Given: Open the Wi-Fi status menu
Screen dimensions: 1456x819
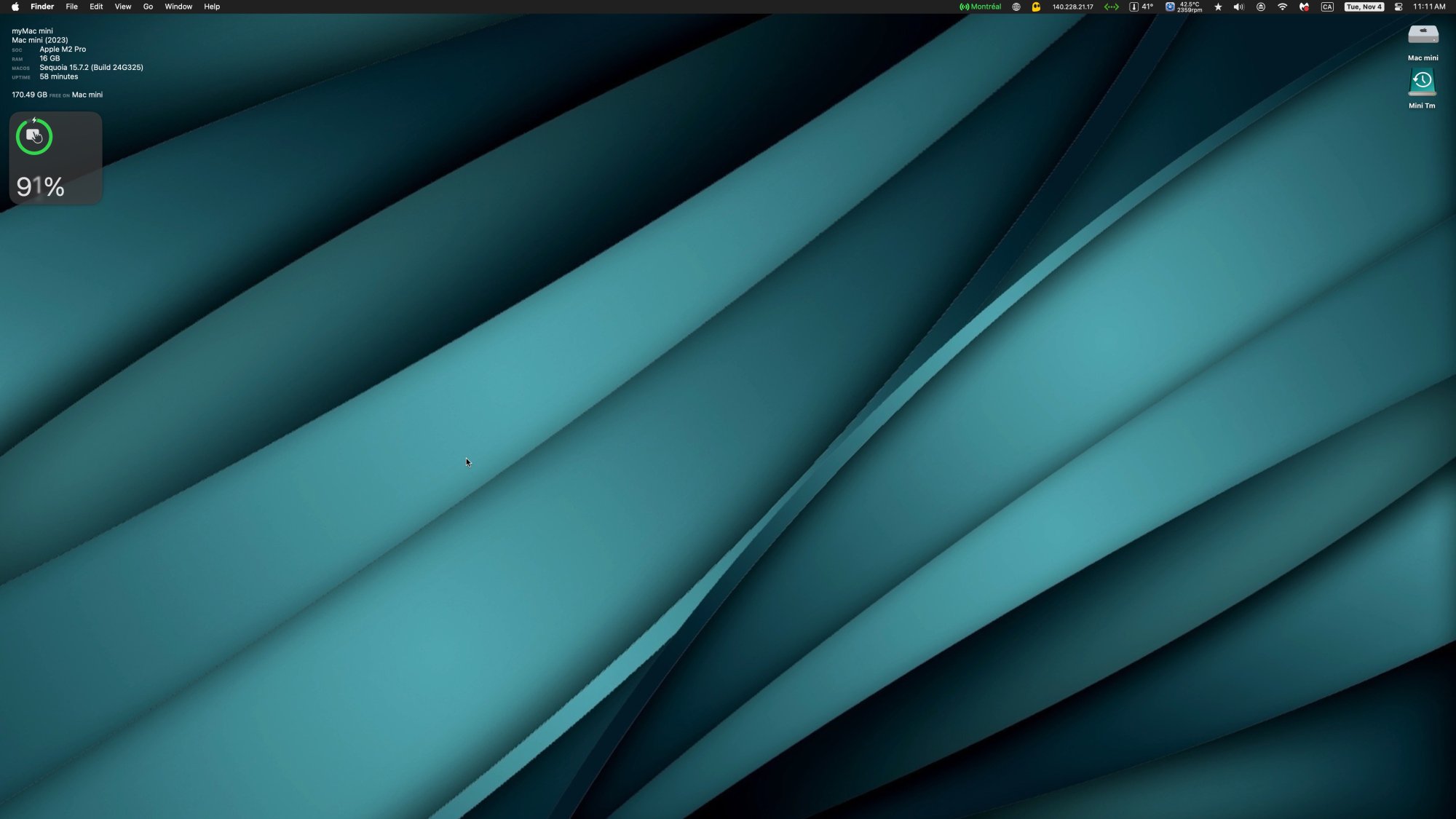Looking at the screenshot, I should pos(1282,7).
